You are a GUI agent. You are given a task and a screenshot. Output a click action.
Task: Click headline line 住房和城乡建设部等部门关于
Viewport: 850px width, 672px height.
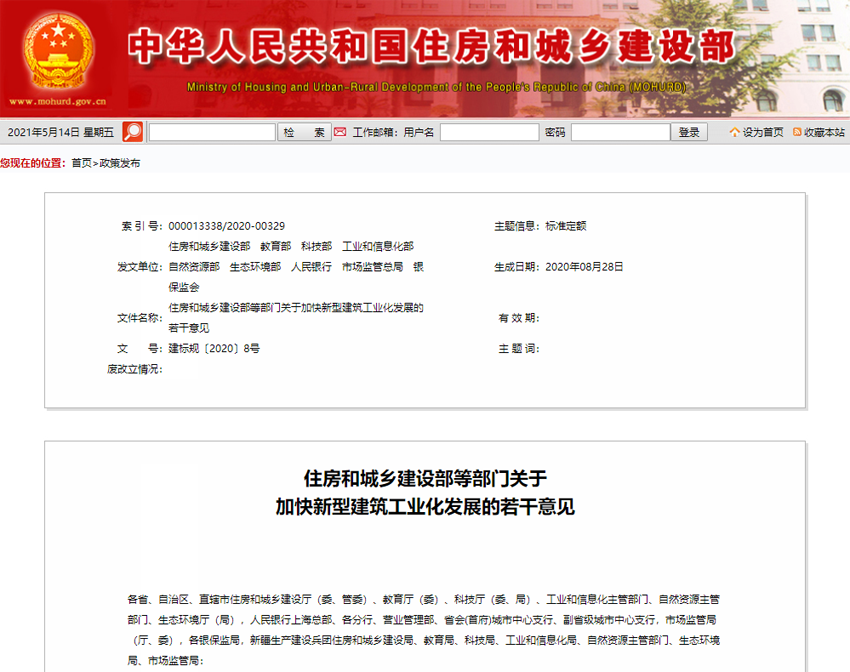click(425, 479)
